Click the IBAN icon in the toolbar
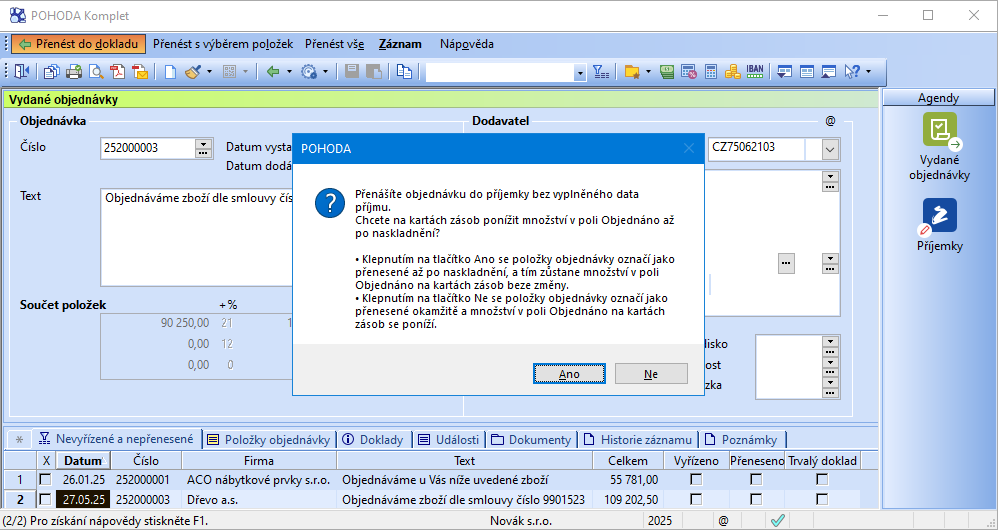1000x531 pixels. click(x=755, y=71)
